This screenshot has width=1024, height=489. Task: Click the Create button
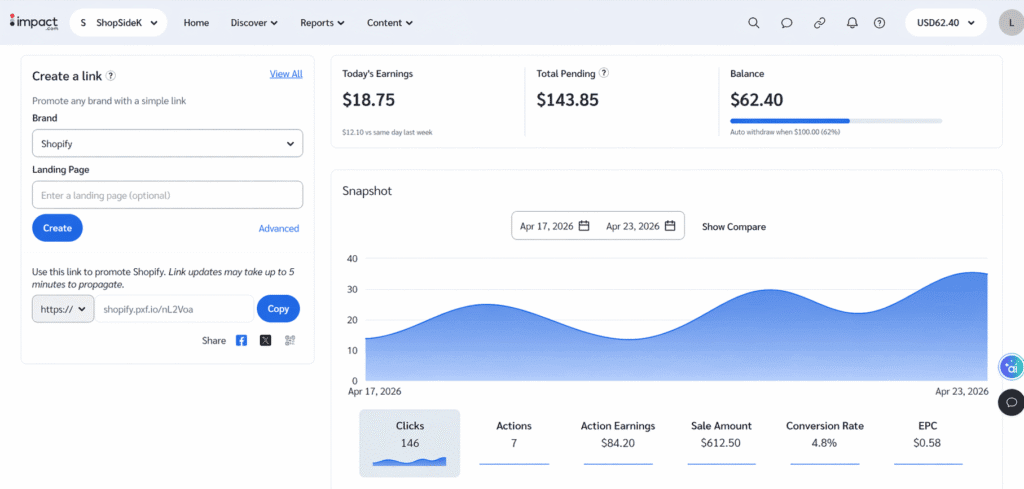tap(57, 228)
